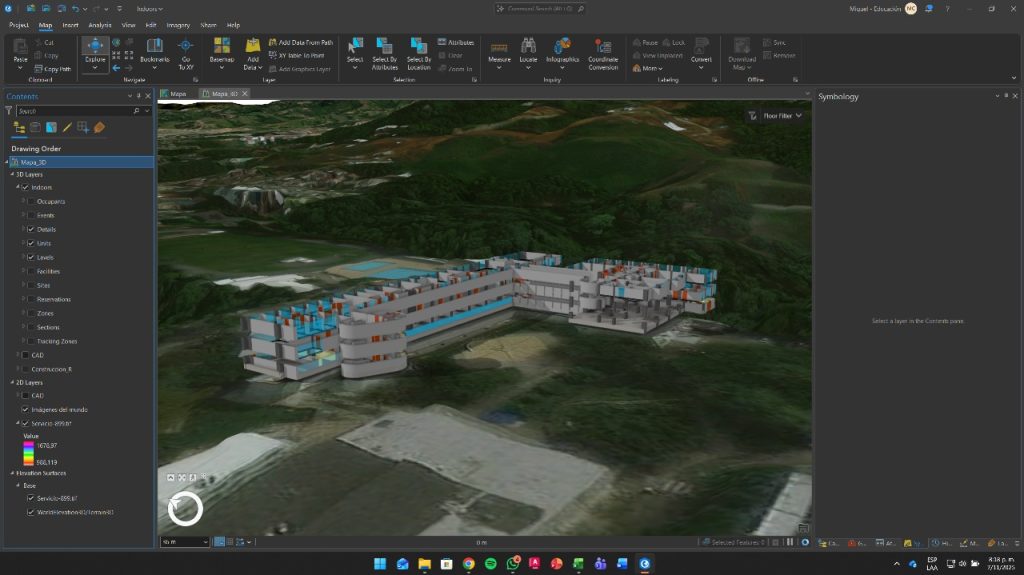Toggle Imágenes del mundo layer visibility
The width and height of the screenshot is (1024, 575).
click(x=25, y=409)
